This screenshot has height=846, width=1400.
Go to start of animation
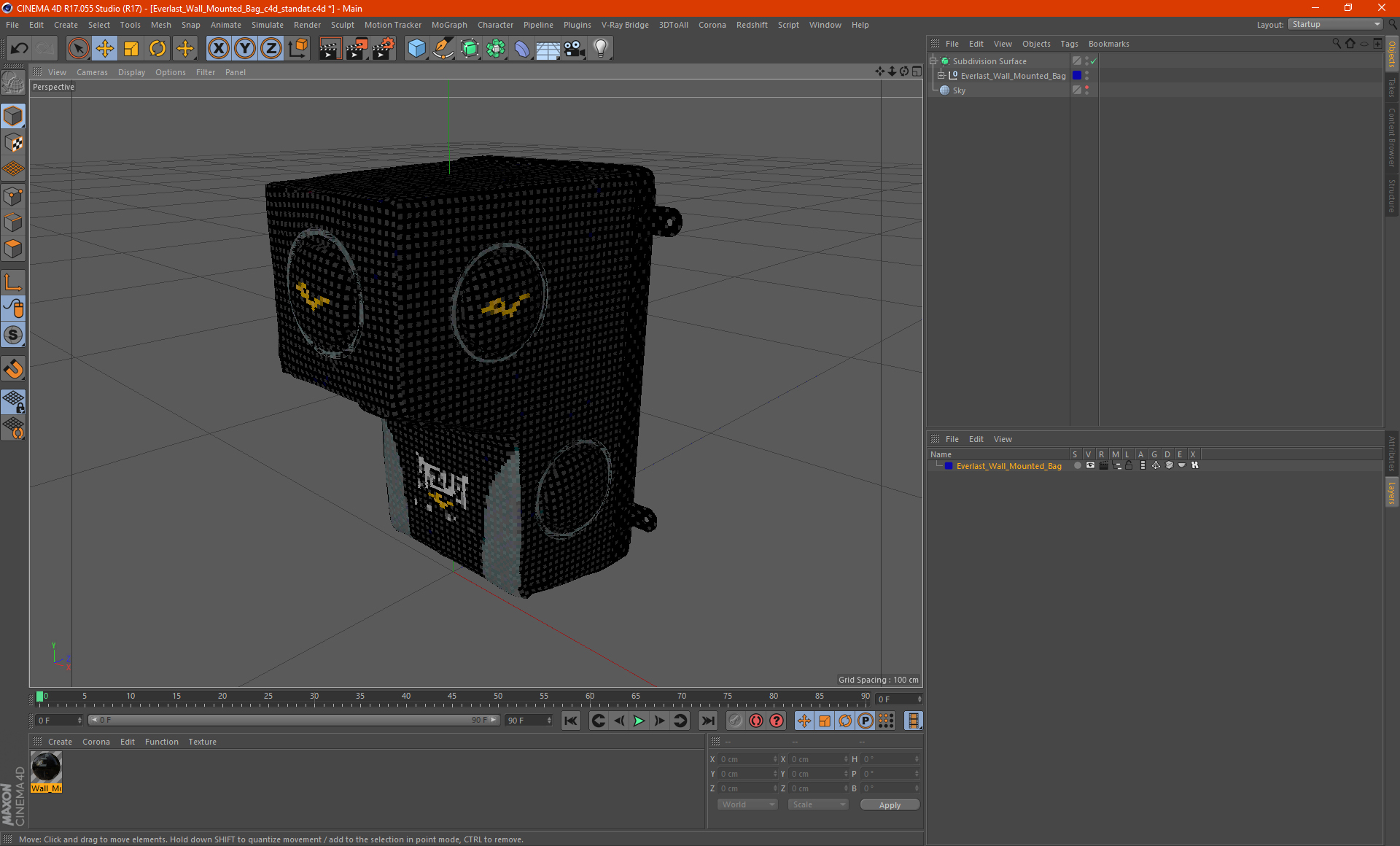point(571,721)
